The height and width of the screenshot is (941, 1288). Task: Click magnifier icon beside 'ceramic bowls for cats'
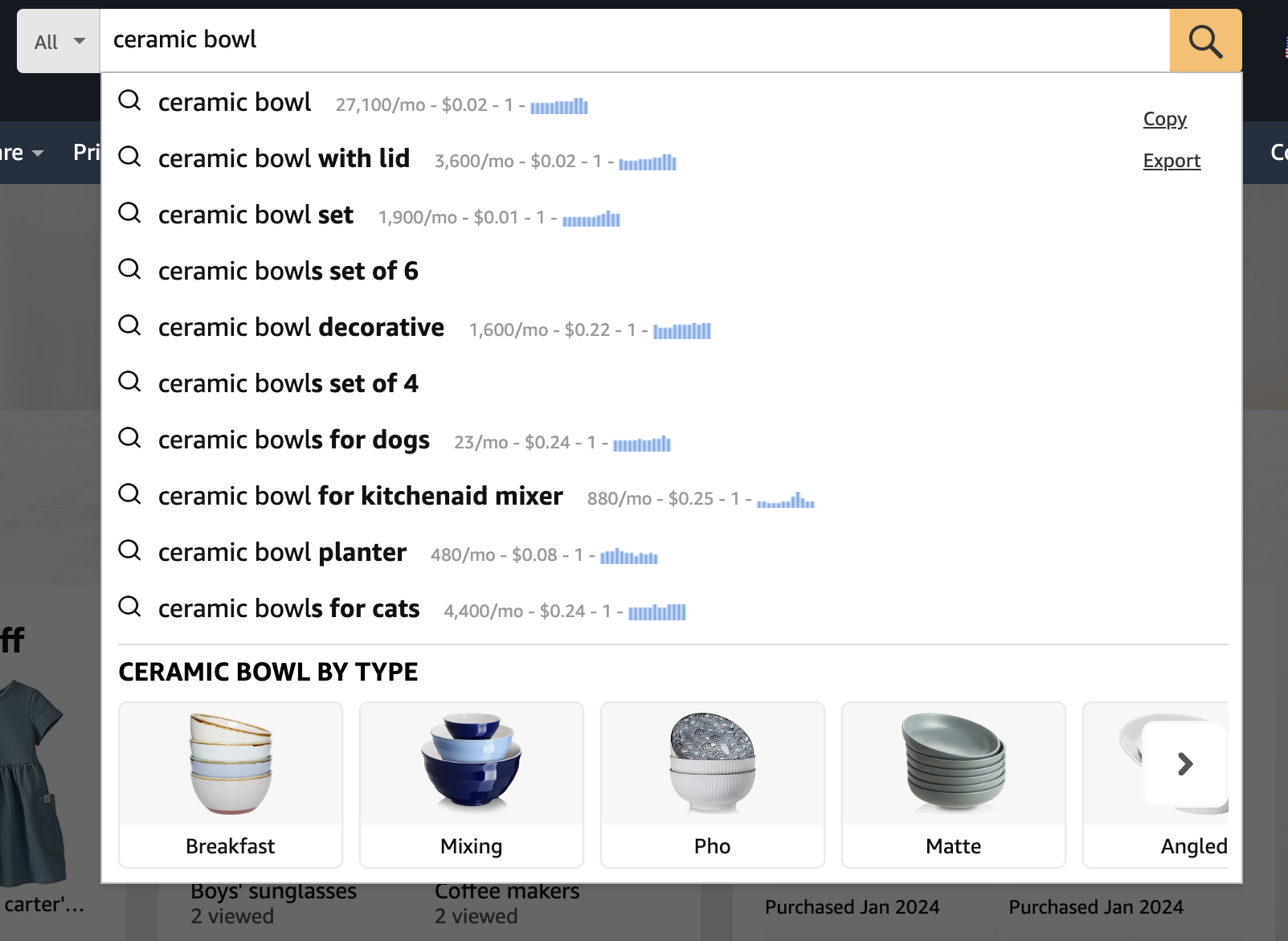(x=129, y=607)
